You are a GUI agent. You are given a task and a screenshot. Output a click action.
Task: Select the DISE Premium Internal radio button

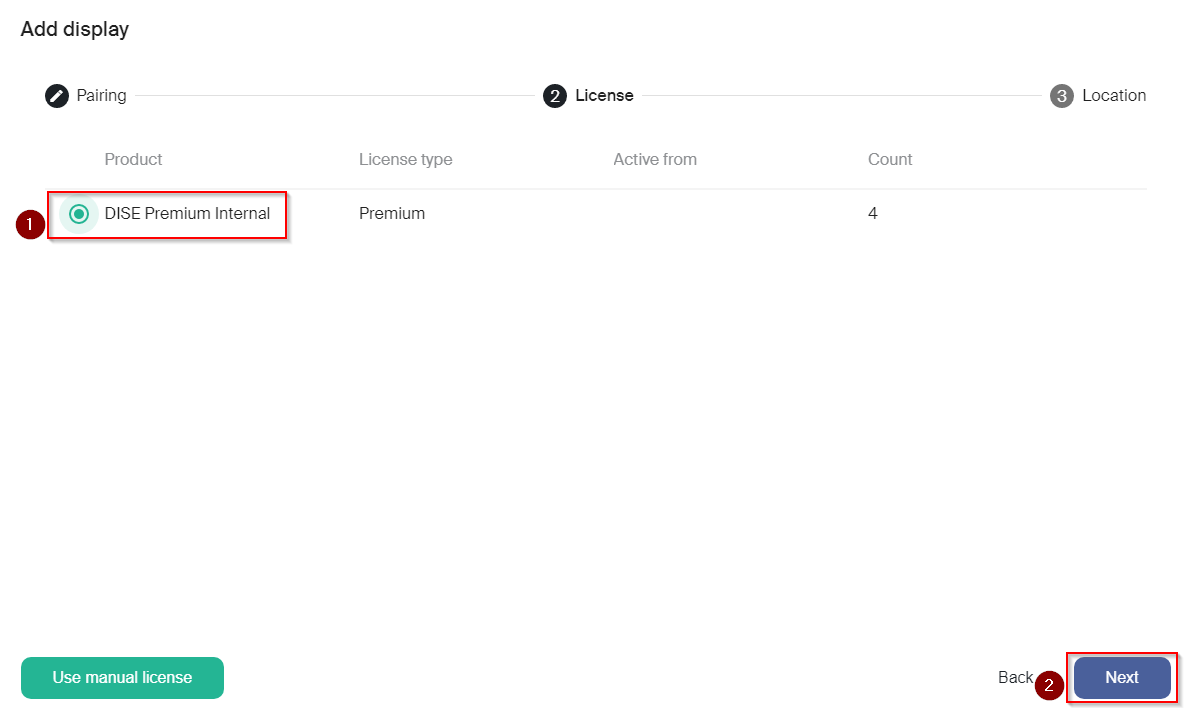pyautogui.click(x=79, y=214)
